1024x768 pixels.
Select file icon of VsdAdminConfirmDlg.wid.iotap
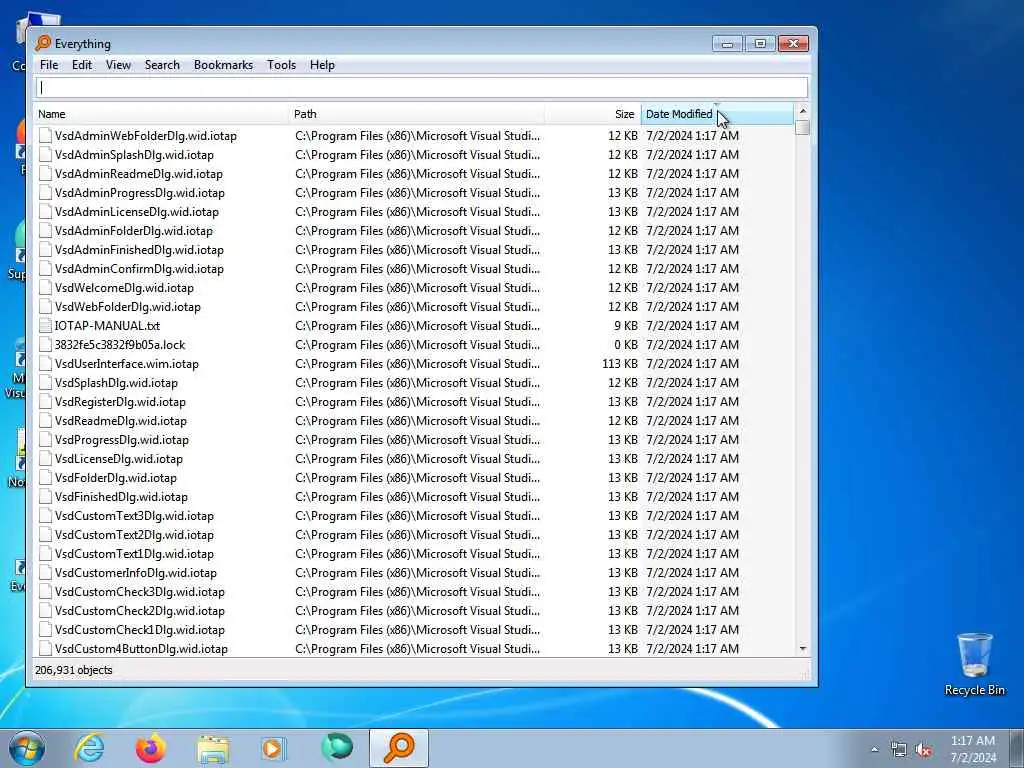coord(45,268)
